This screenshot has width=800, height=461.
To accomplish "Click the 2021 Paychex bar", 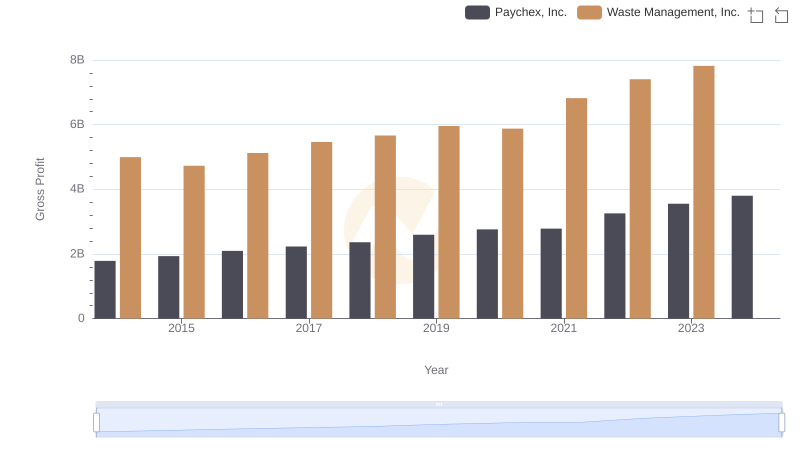I will coord(551,273).
